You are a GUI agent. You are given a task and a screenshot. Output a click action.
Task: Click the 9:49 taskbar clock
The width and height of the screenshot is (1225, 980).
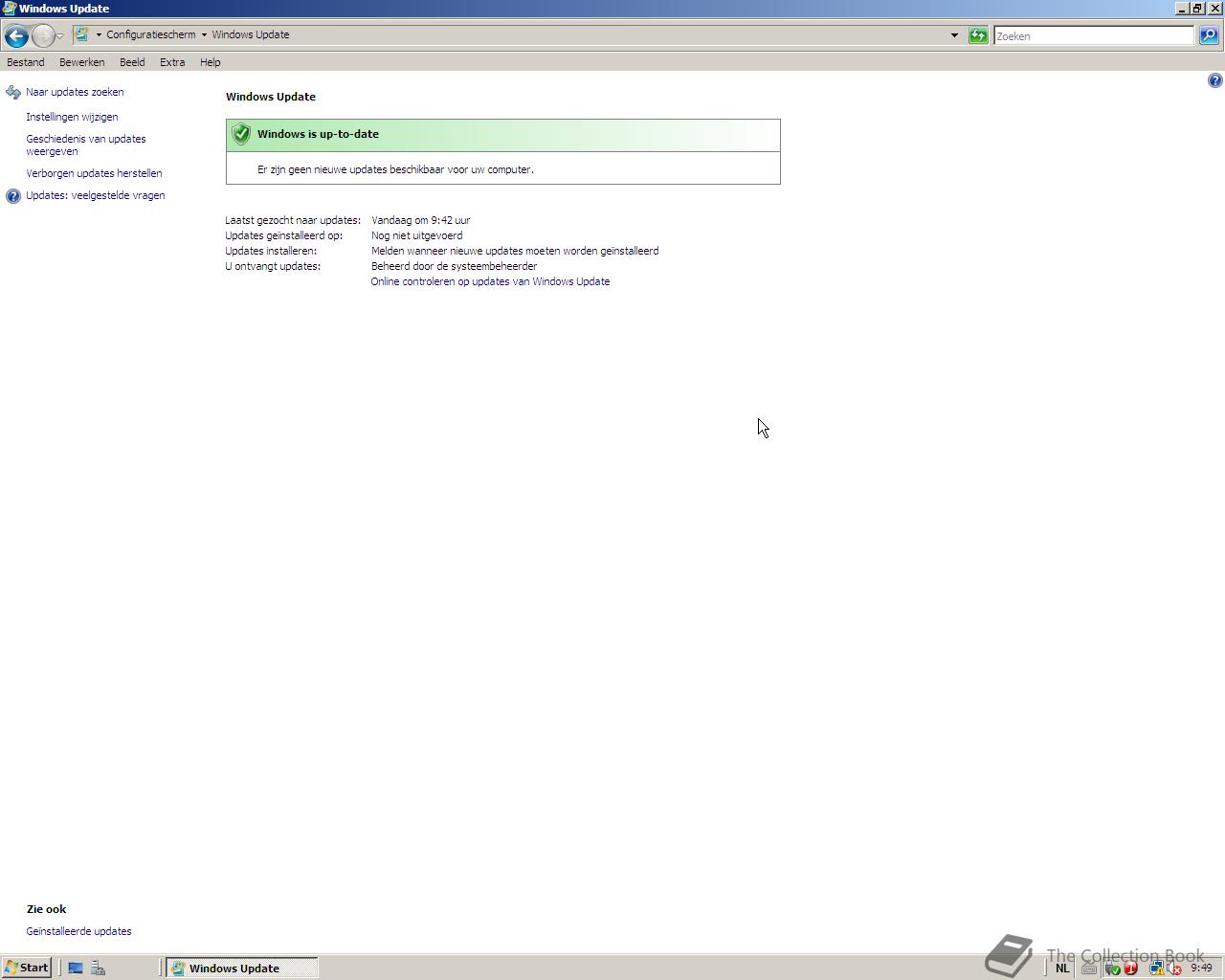coord(1201,969)
